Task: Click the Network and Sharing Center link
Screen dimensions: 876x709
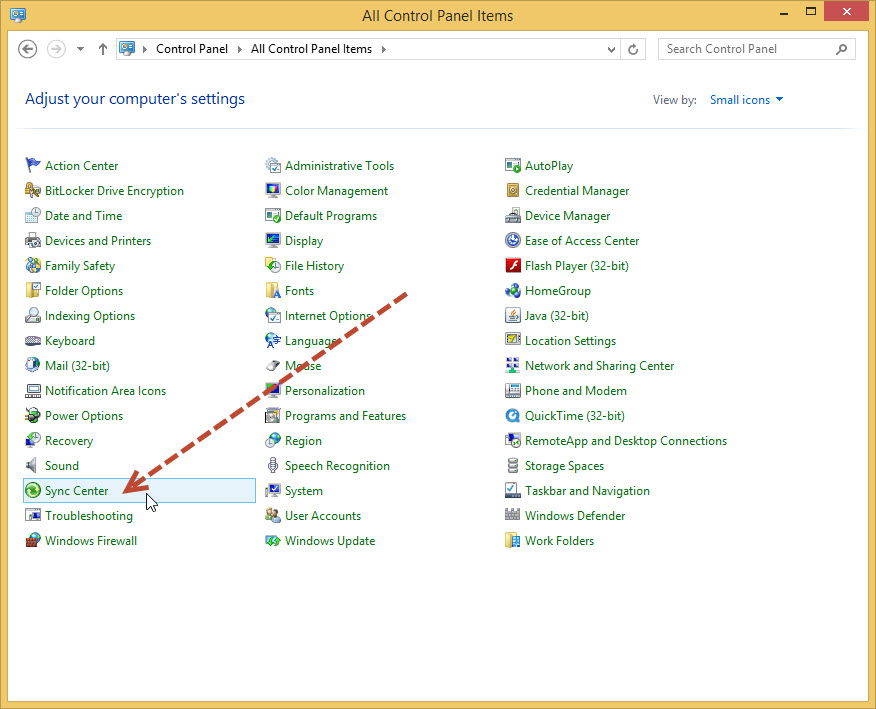Action: [599, 366]
